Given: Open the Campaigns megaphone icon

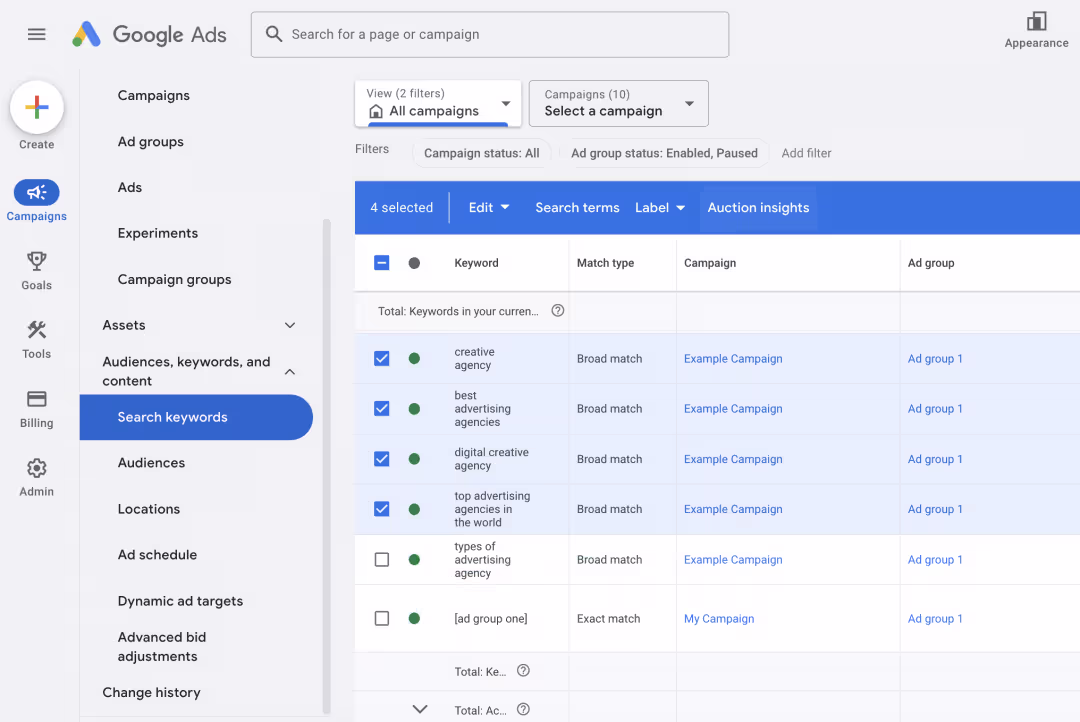Looking at the screenshot, I should tap(37, 192).
